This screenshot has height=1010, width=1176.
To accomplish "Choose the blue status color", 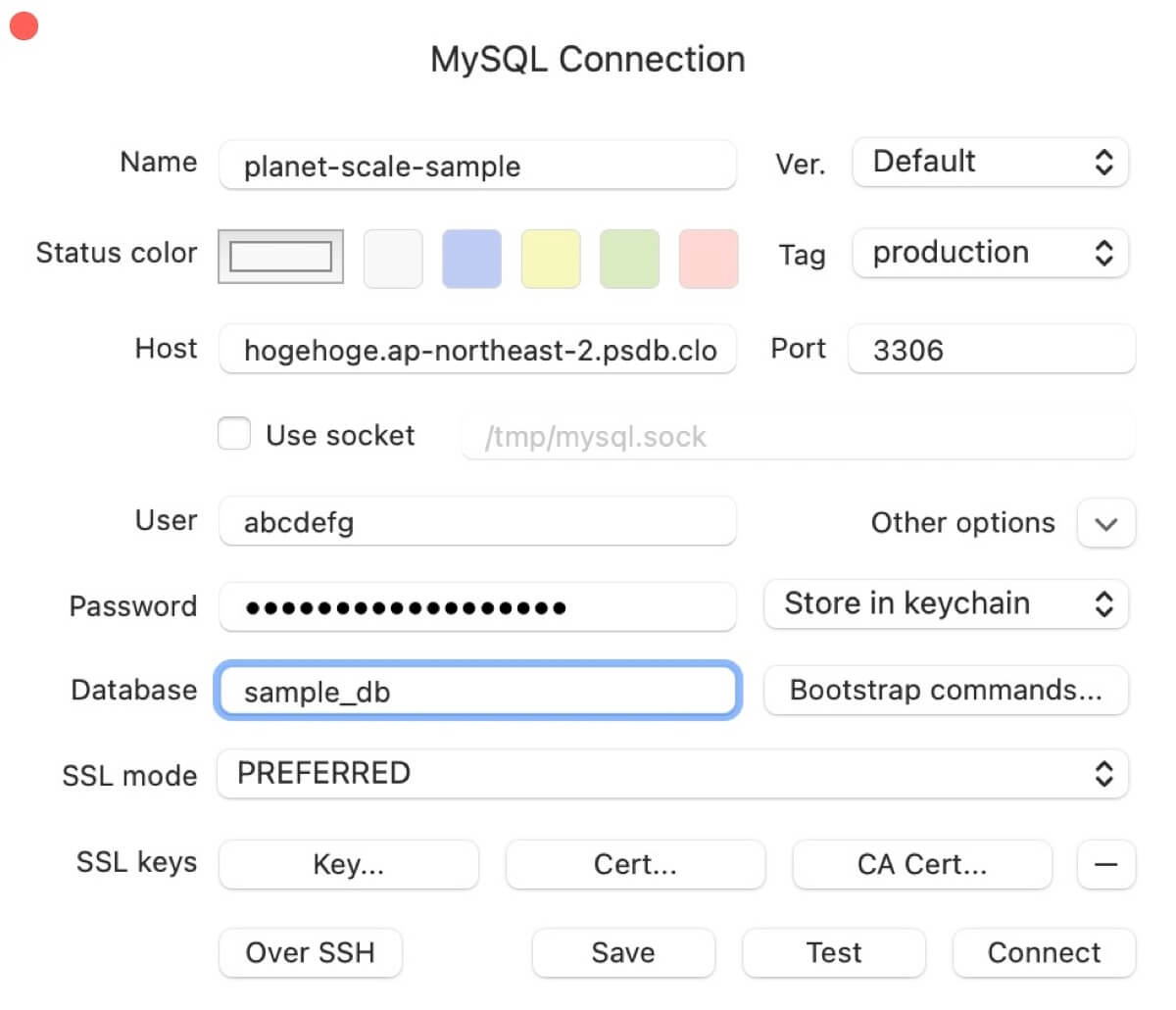I will point(471,259).
